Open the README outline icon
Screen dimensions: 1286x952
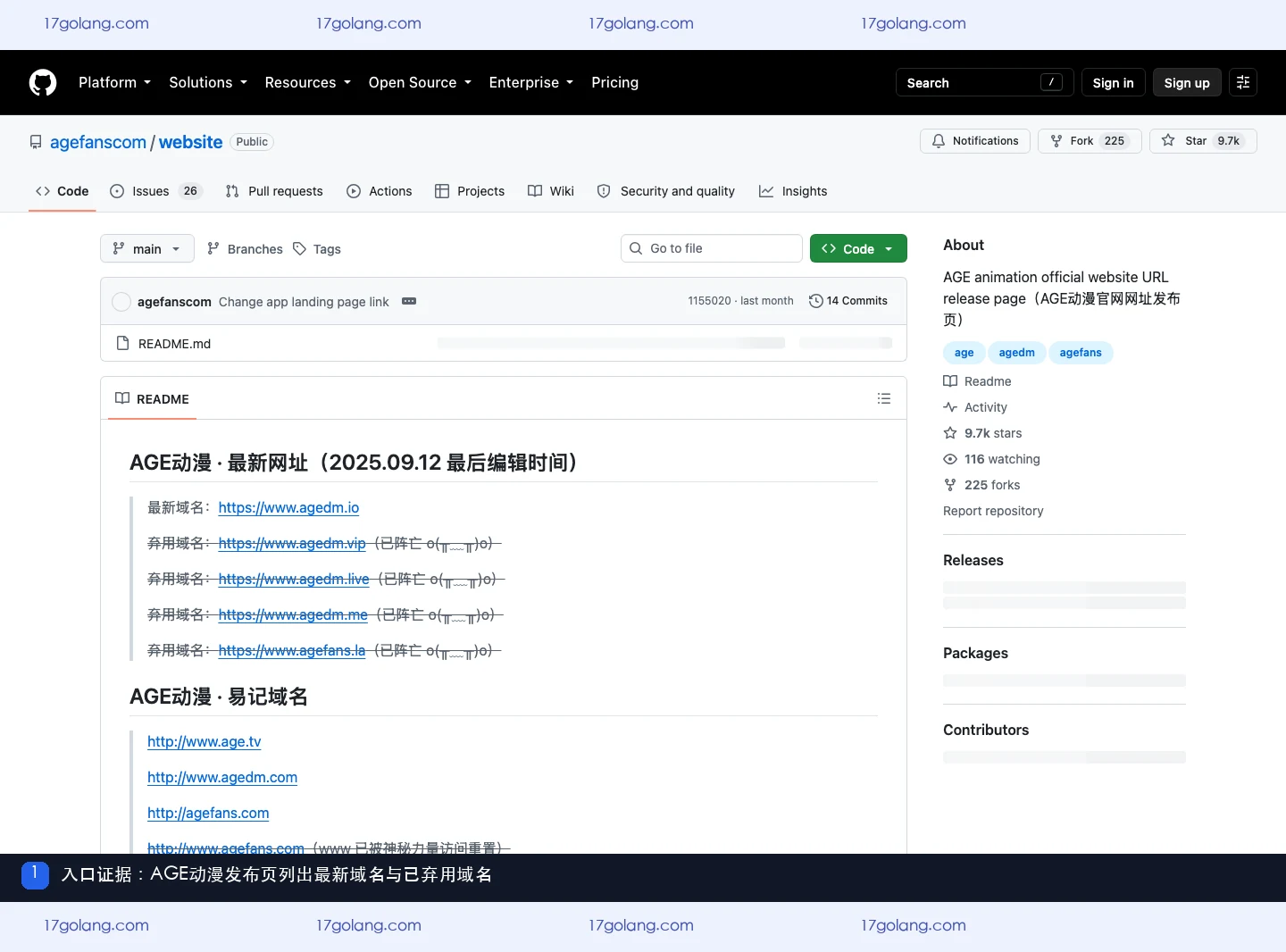pos(884,399)
